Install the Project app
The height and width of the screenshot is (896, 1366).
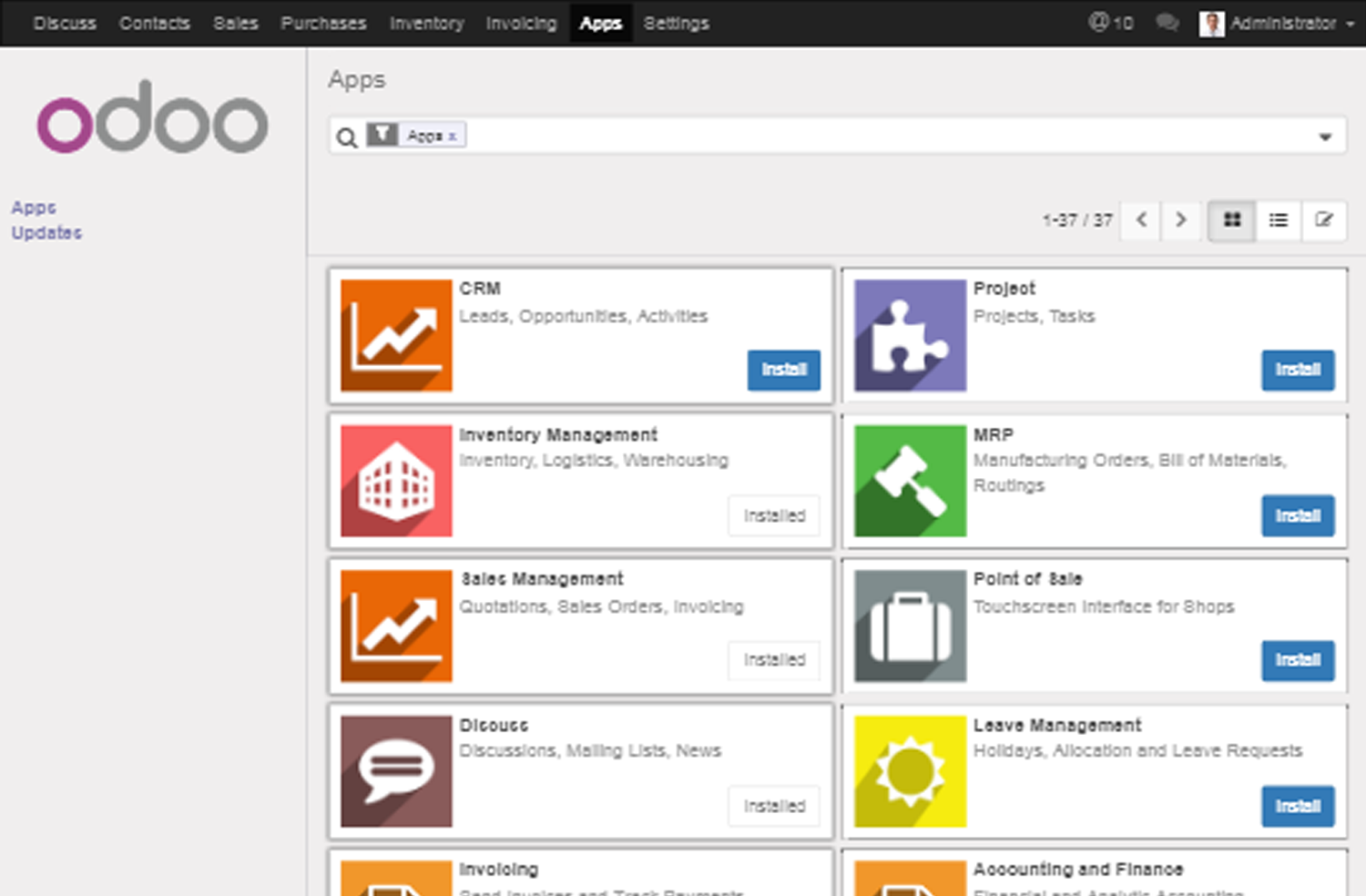(x=1298, y=370)
